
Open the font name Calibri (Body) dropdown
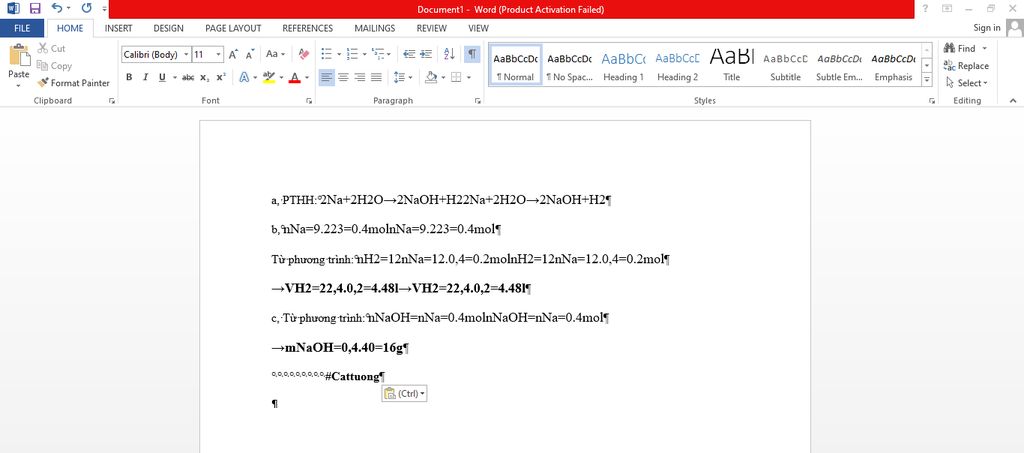[x=187, y=55]
